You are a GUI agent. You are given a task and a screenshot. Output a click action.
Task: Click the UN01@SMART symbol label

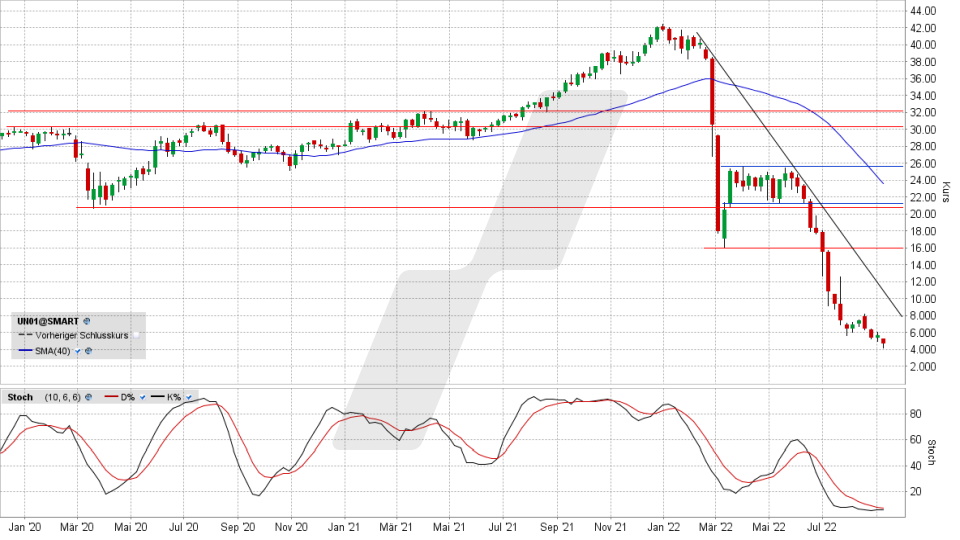pos(48,321)
